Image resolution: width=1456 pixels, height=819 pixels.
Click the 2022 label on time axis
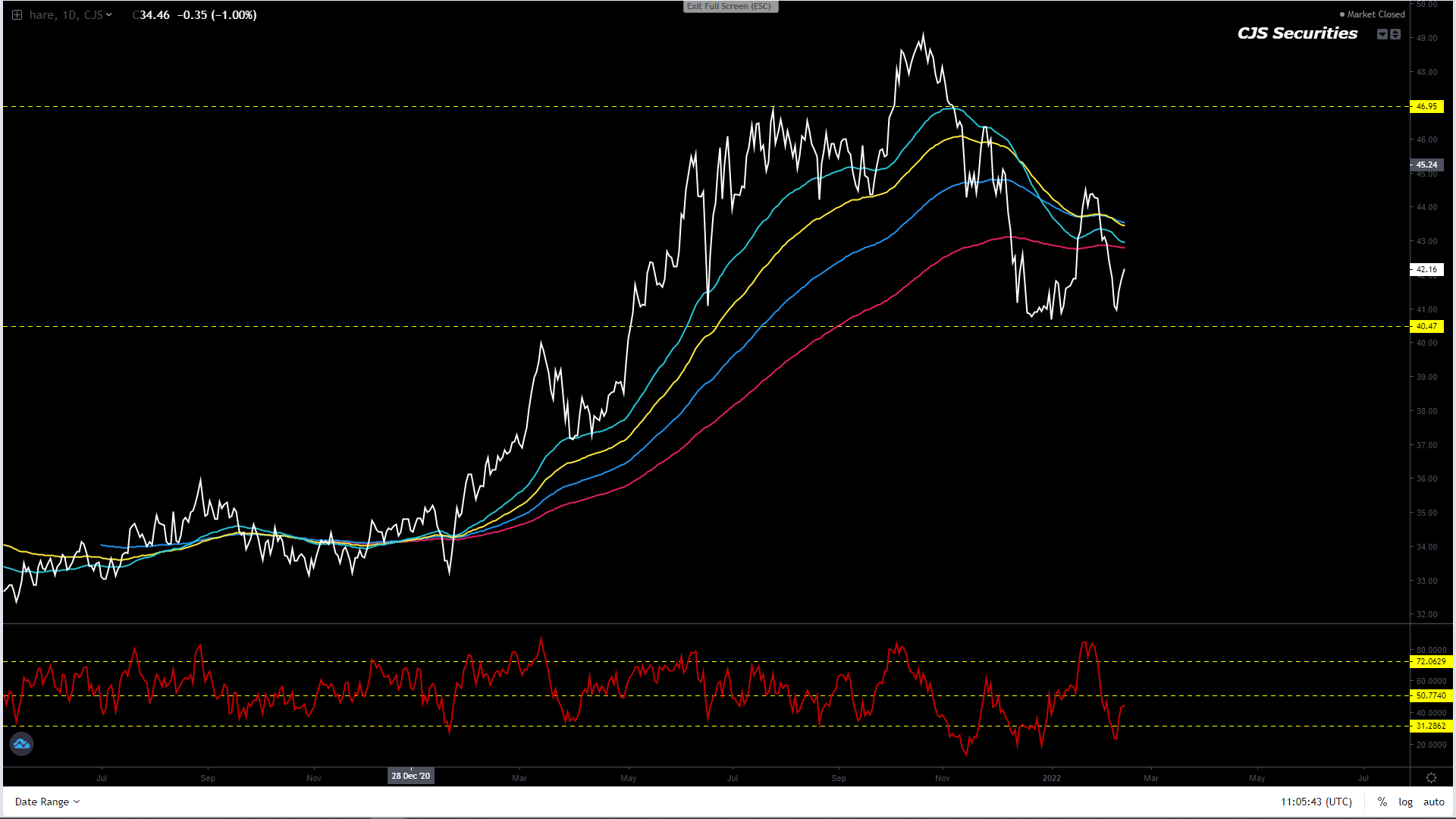coord(1052,778)
